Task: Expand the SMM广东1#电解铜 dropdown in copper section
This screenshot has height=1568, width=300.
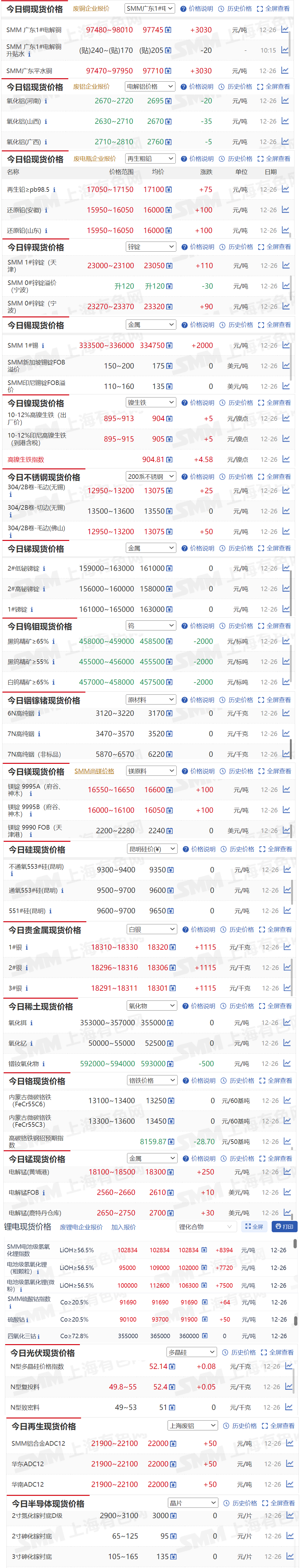Action: coord(149,9)
